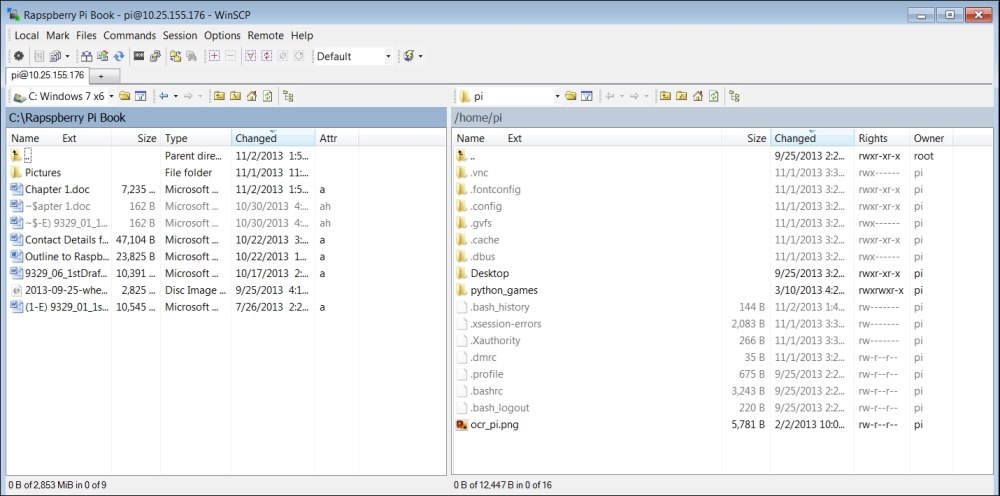Select ocr_pi.png in remote panel
The height and width of the screenshot is (496, 1000).
[494, 425]
